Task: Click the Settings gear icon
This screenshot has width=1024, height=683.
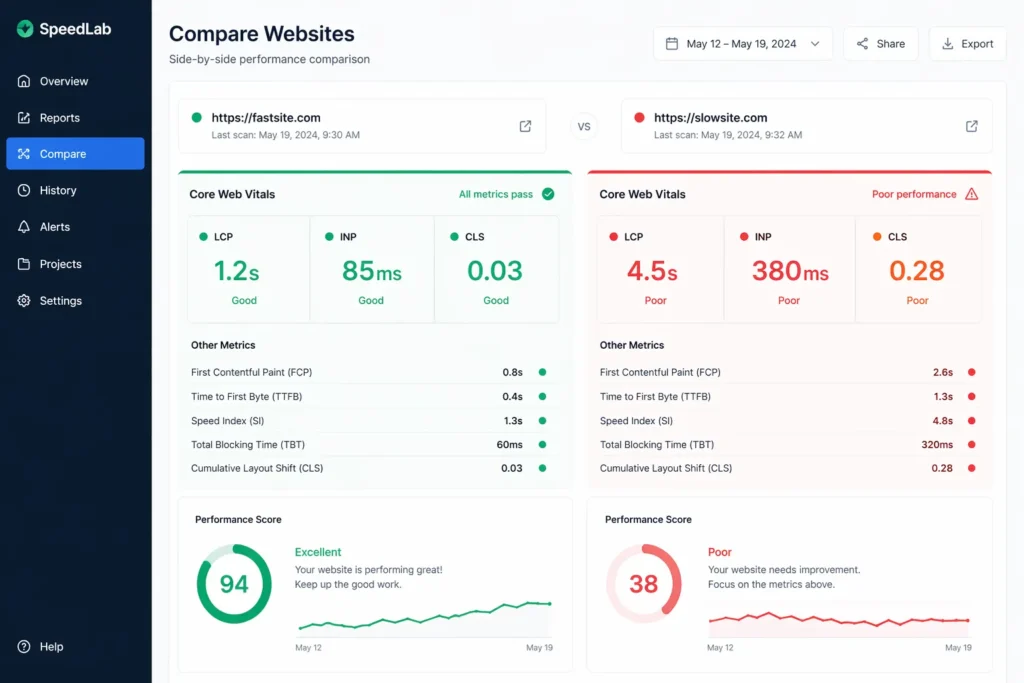Action: 24,300
